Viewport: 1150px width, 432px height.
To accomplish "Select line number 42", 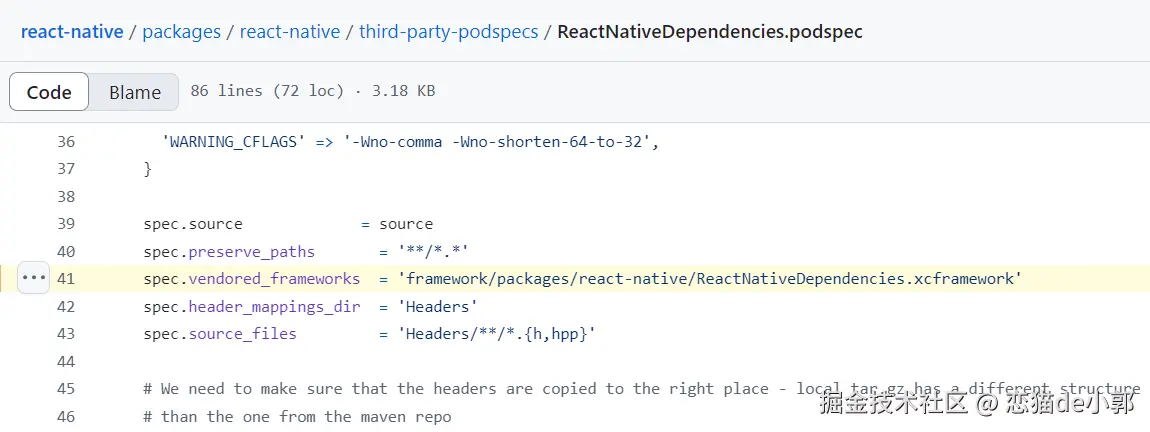I will tap(66, 307).
